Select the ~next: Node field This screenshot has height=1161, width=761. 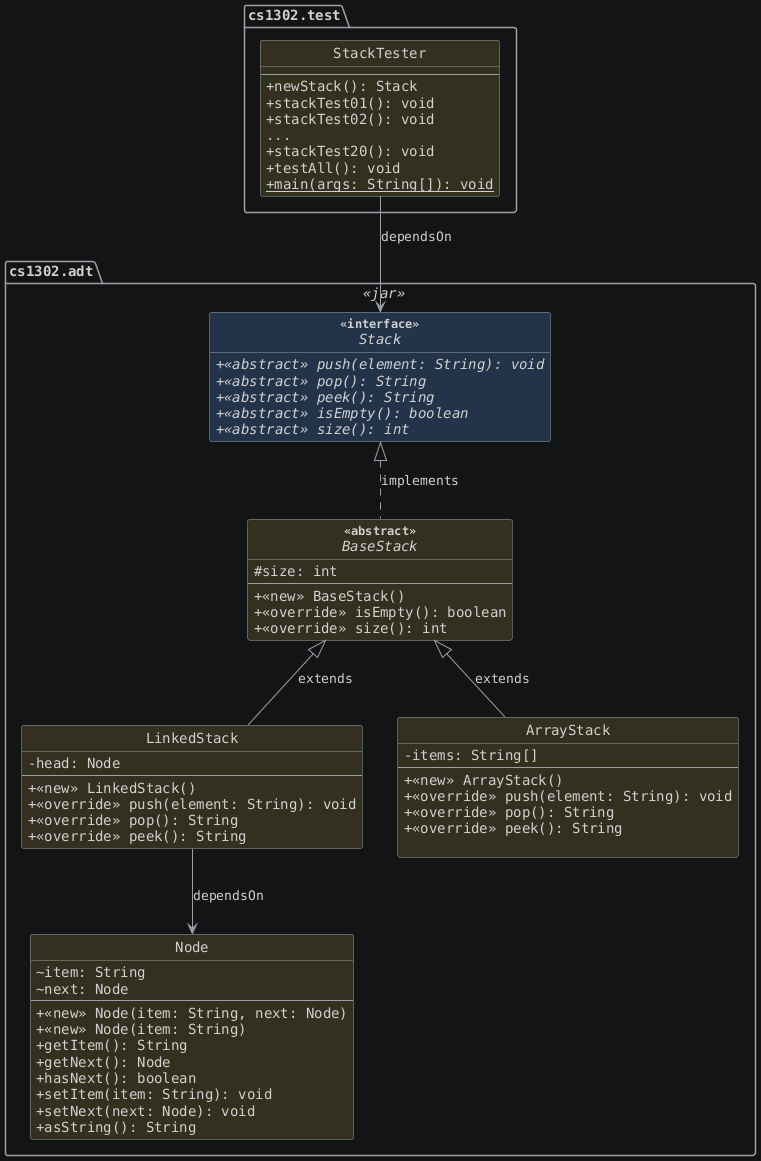click(82, 989)
